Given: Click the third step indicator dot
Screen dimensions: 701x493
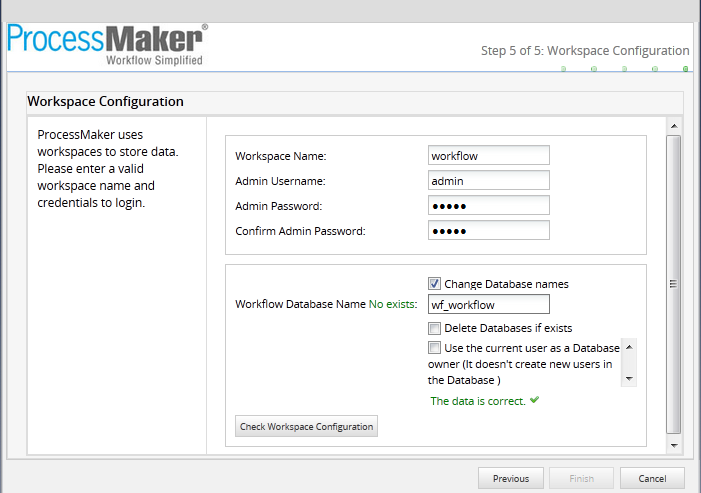Looking at the screenshot, I should click(x=625, y=69).
